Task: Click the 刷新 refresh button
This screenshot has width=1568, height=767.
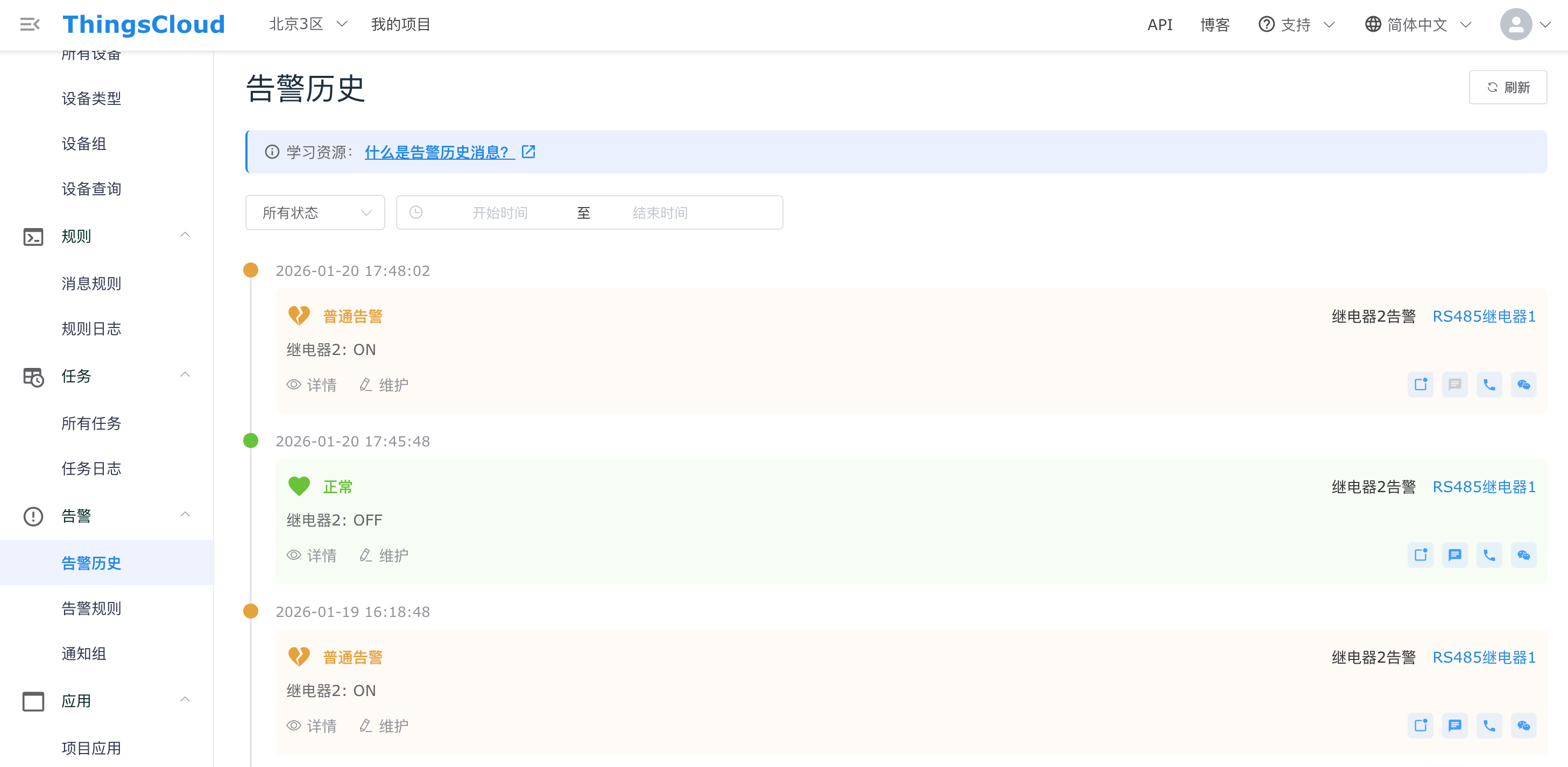Action: point(1507,87)
